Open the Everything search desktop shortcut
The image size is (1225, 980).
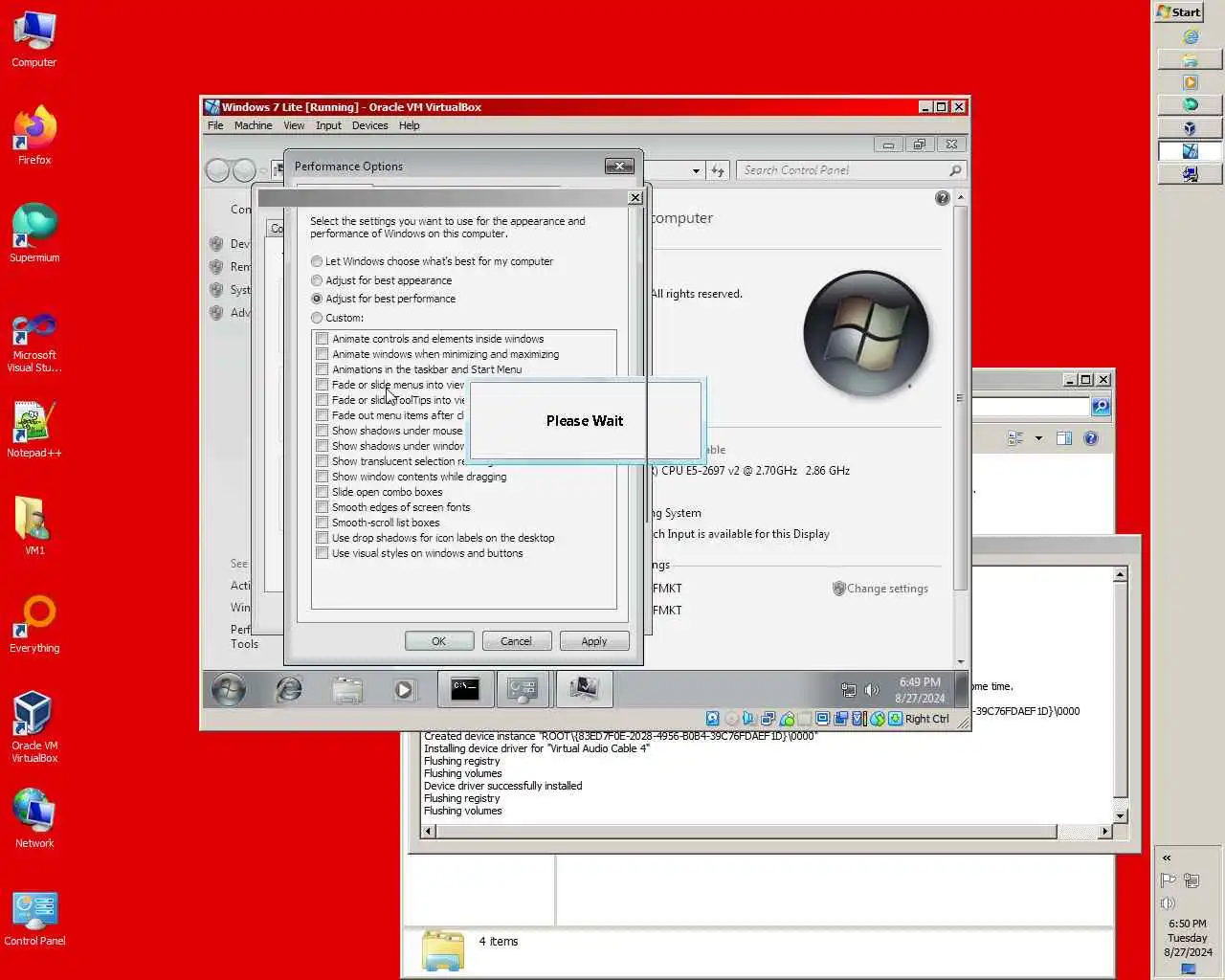[x=34, y=624]
